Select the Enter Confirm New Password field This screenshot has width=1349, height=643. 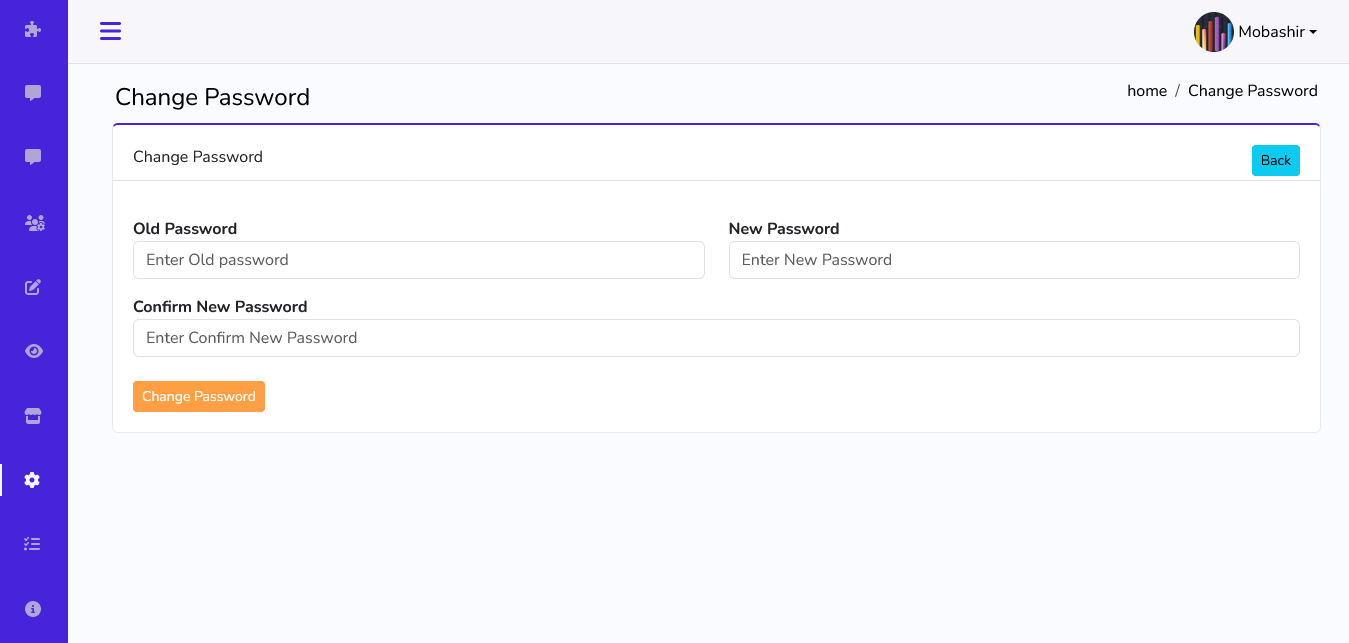716,338
